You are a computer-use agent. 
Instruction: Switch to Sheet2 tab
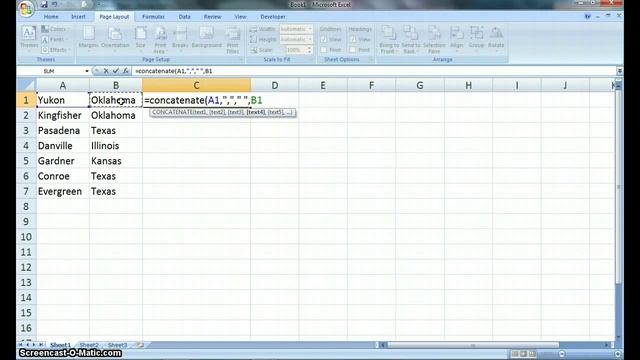89,345
